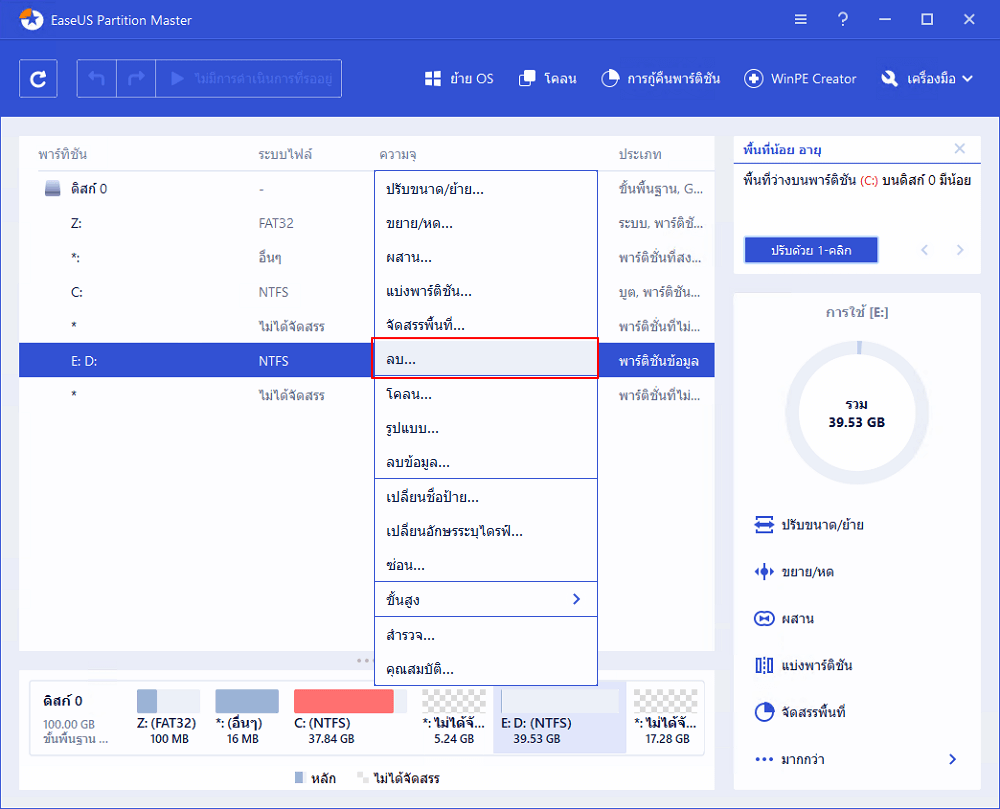Select E: D: (NTFS) 39.53 GB map block
The width and height of the screenshot is (1000, 809).
(559, 717)
